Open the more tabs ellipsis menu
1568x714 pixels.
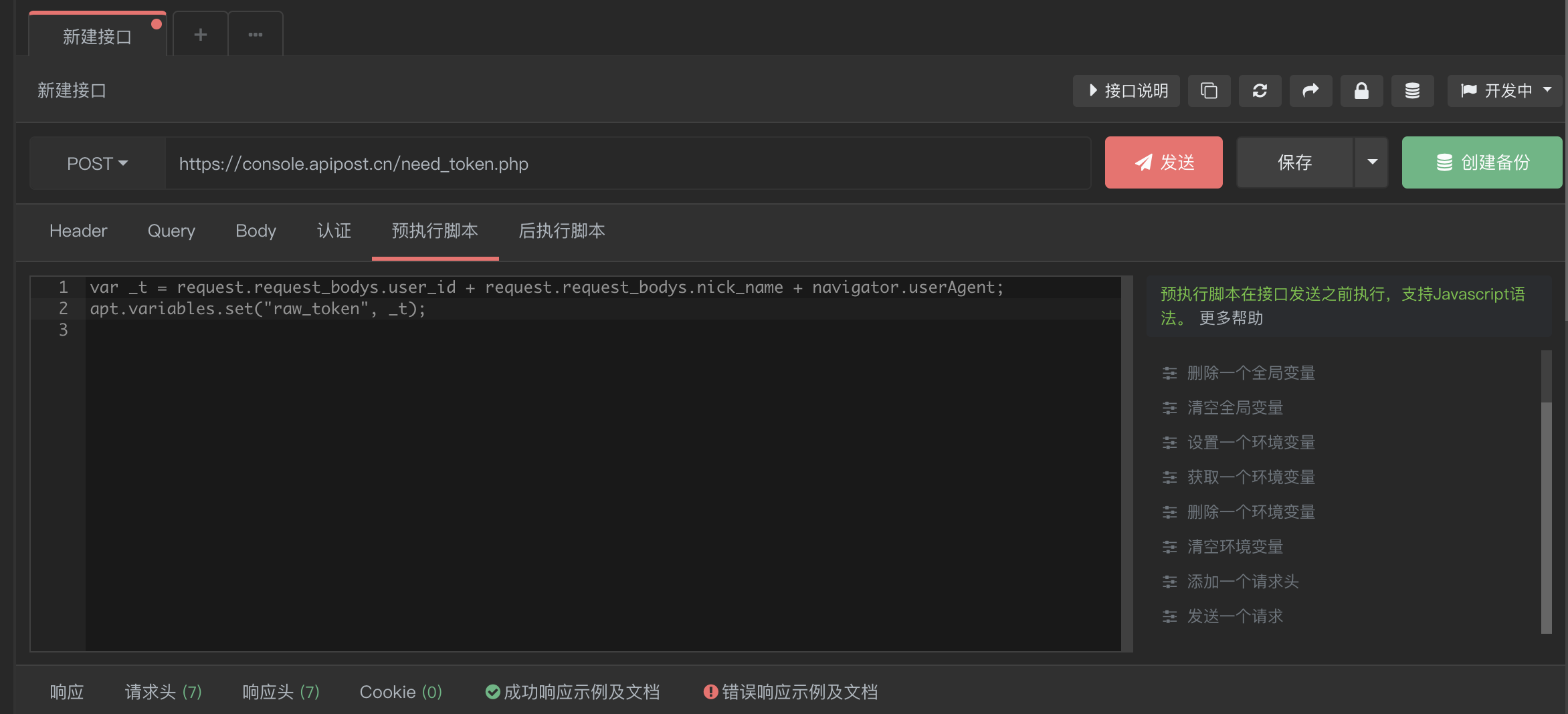(256, 34)
